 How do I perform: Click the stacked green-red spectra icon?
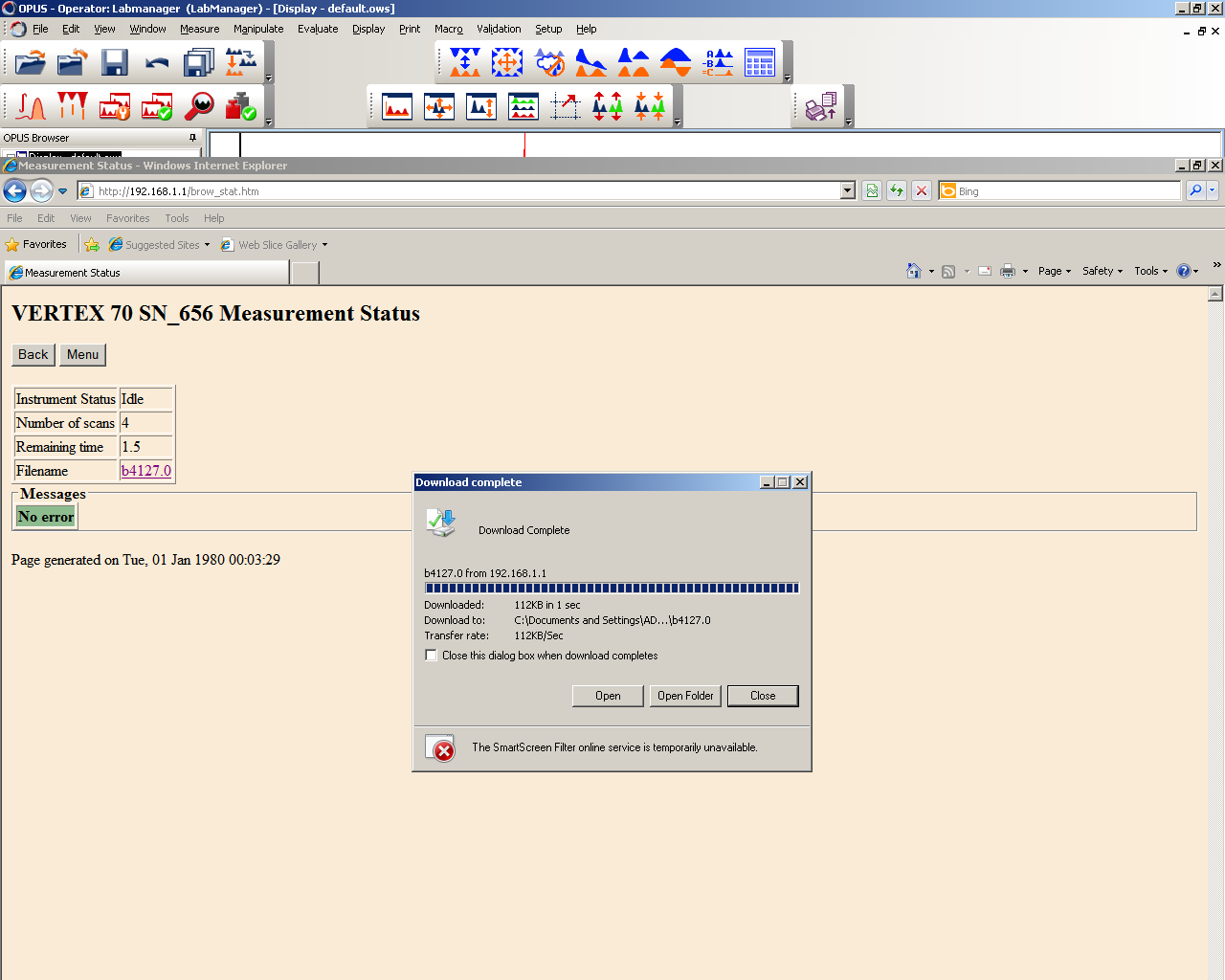pos(523,106)
